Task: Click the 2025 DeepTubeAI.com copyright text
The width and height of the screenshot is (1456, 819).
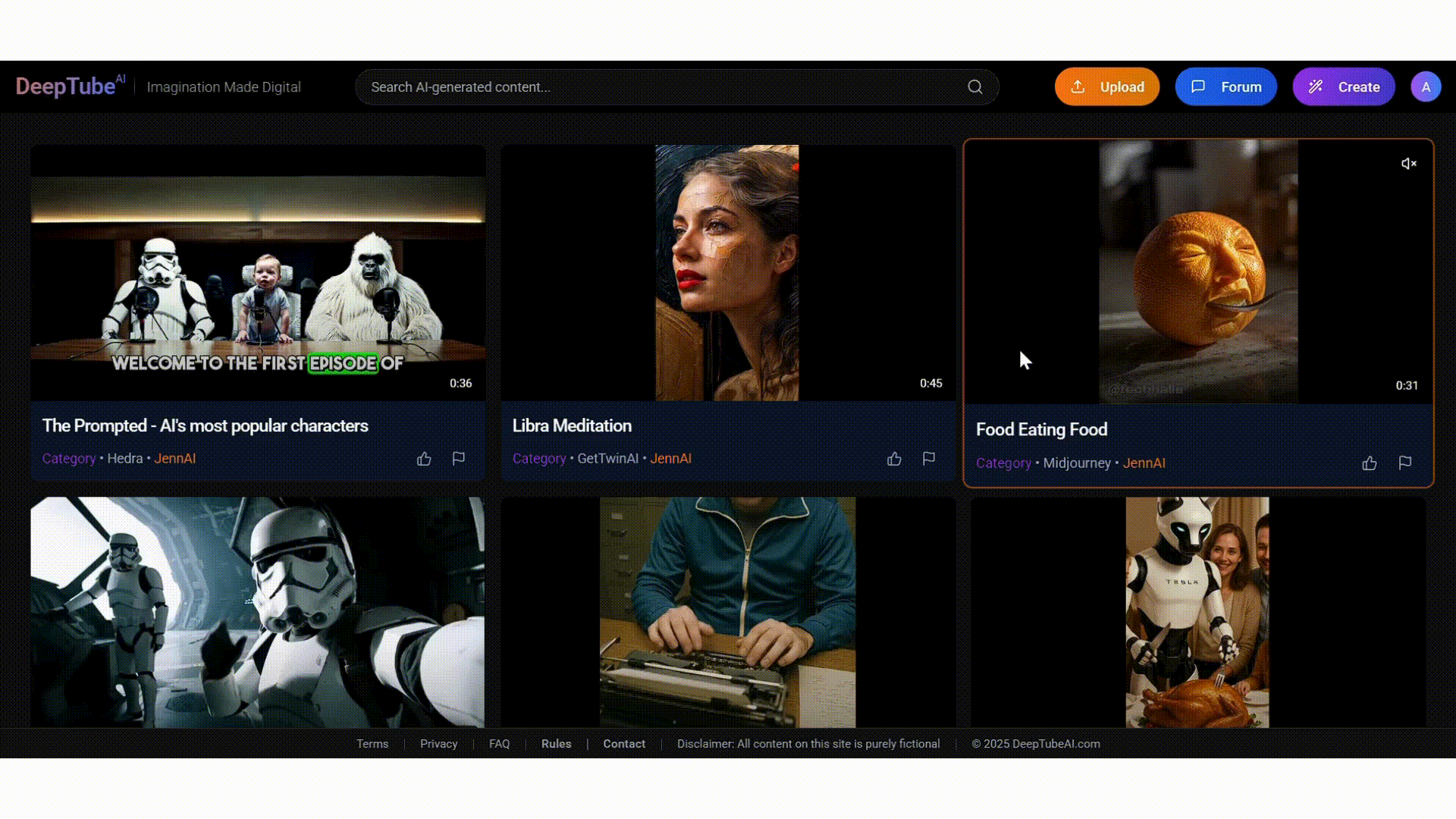Action: pyautogui.click(x=1036, y=744)
